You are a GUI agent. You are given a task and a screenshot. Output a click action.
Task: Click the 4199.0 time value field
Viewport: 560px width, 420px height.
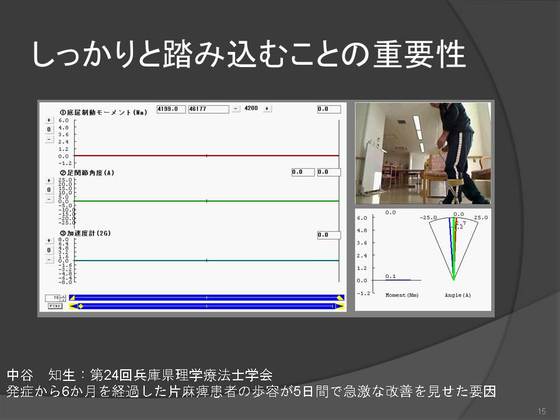coord(171,109)
